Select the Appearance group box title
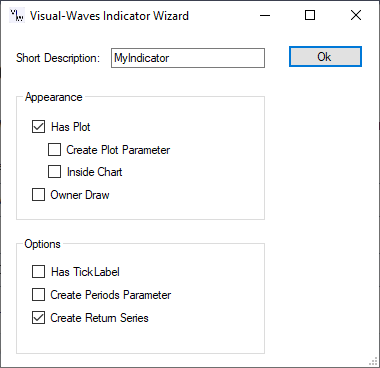The width and height of the screenshot is (380, 368). [54, 97]
